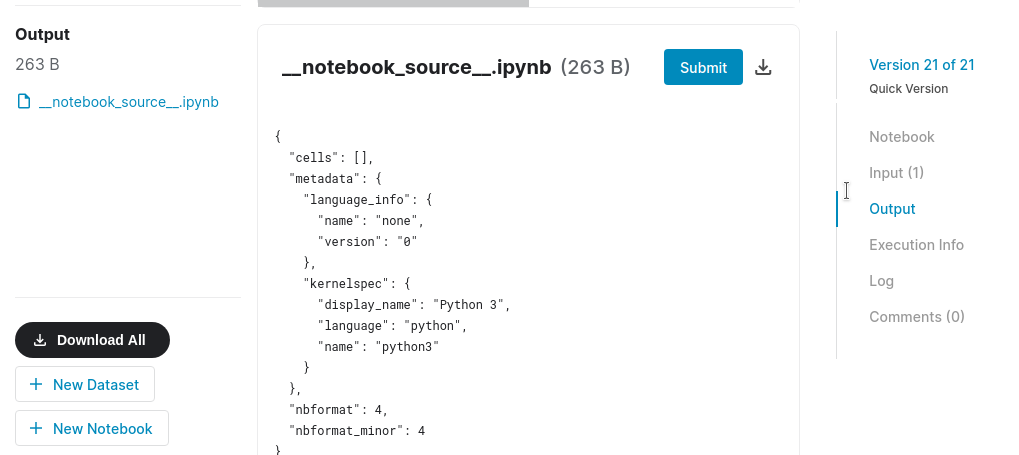Click the plus icon on the New Notebook button

(36, 428)
